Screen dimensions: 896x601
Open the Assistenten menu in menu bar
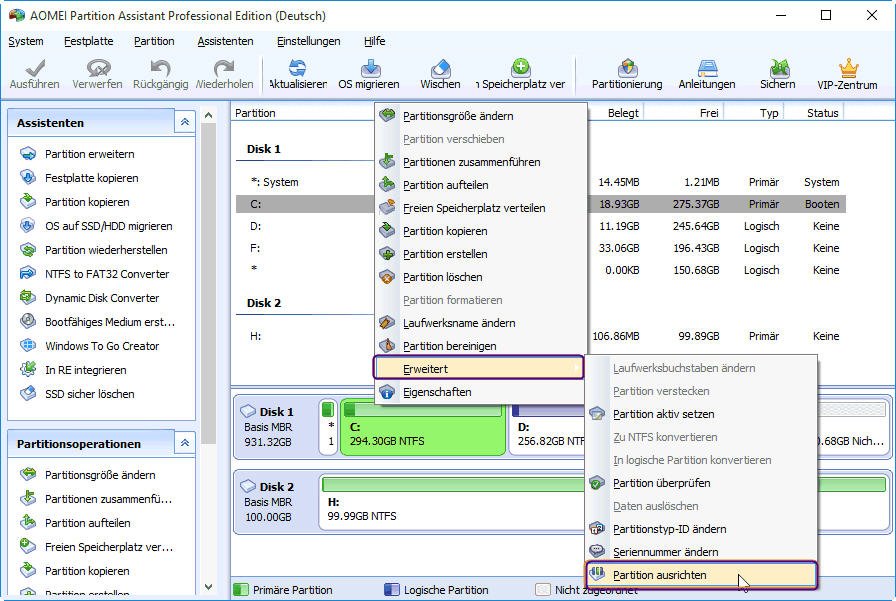click(225, 41)
